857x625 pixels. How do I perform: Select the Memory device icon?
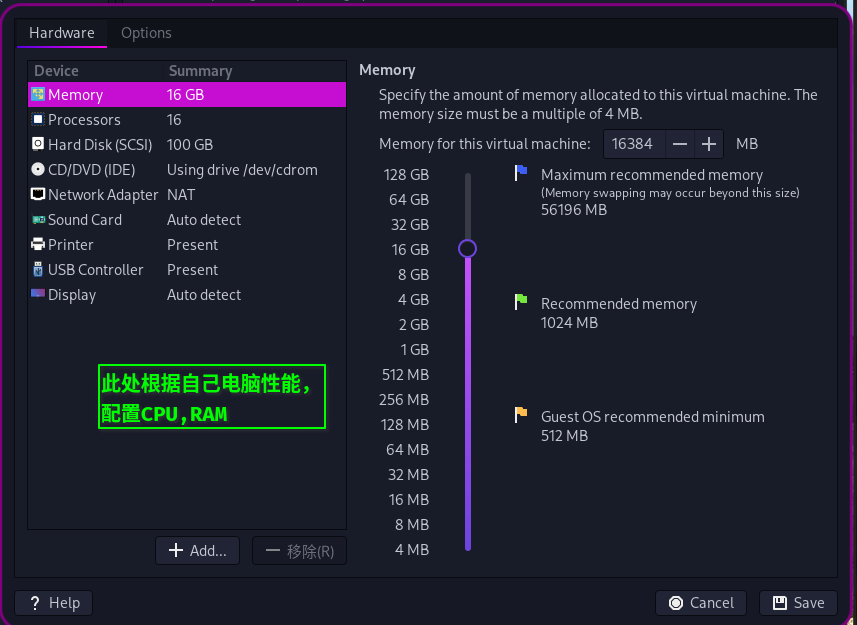pos(38,95)
